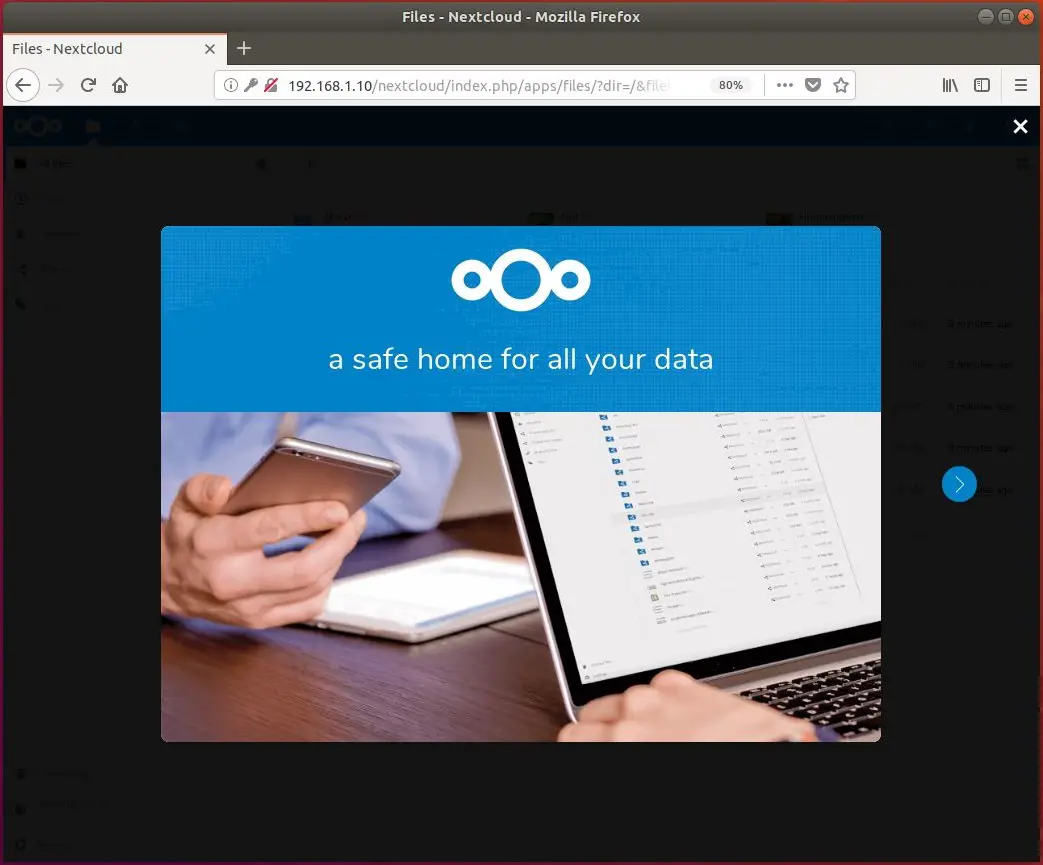Click the Nextcloud logo in the welcome banner
This screenshot has height=865, width=1043.
pyautogui.click(x=521, y=280)
